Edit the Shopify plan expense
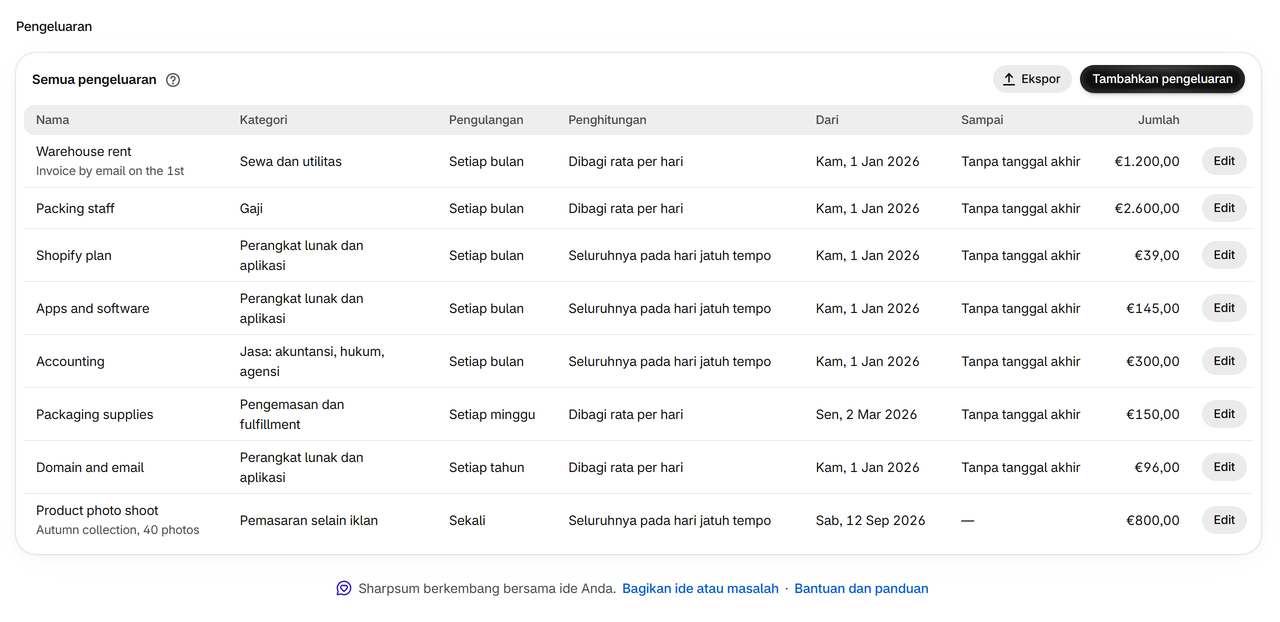The height and width of the screenshot is (622, 1280). coord(1224,255)
